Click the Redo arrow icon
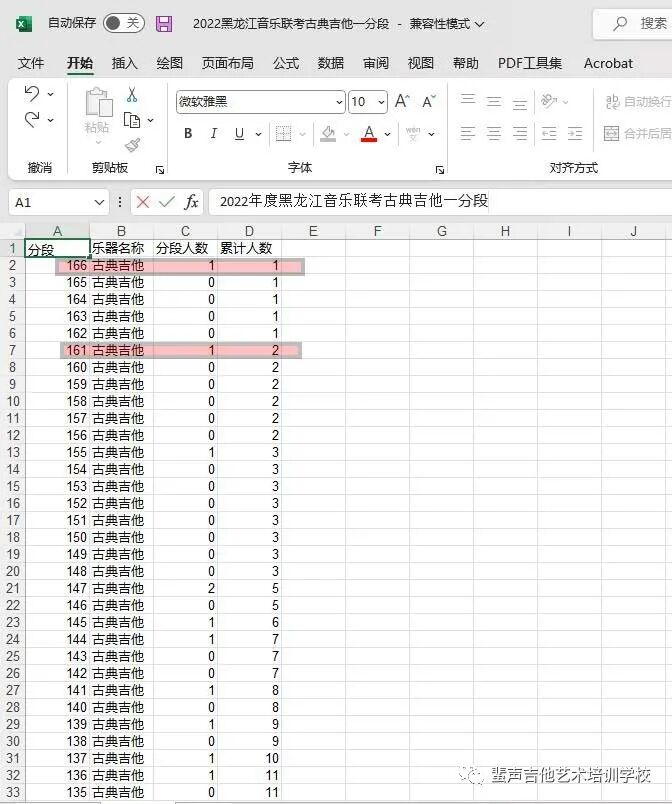Screen dimensions: 672x804 [x=32, y=120]
